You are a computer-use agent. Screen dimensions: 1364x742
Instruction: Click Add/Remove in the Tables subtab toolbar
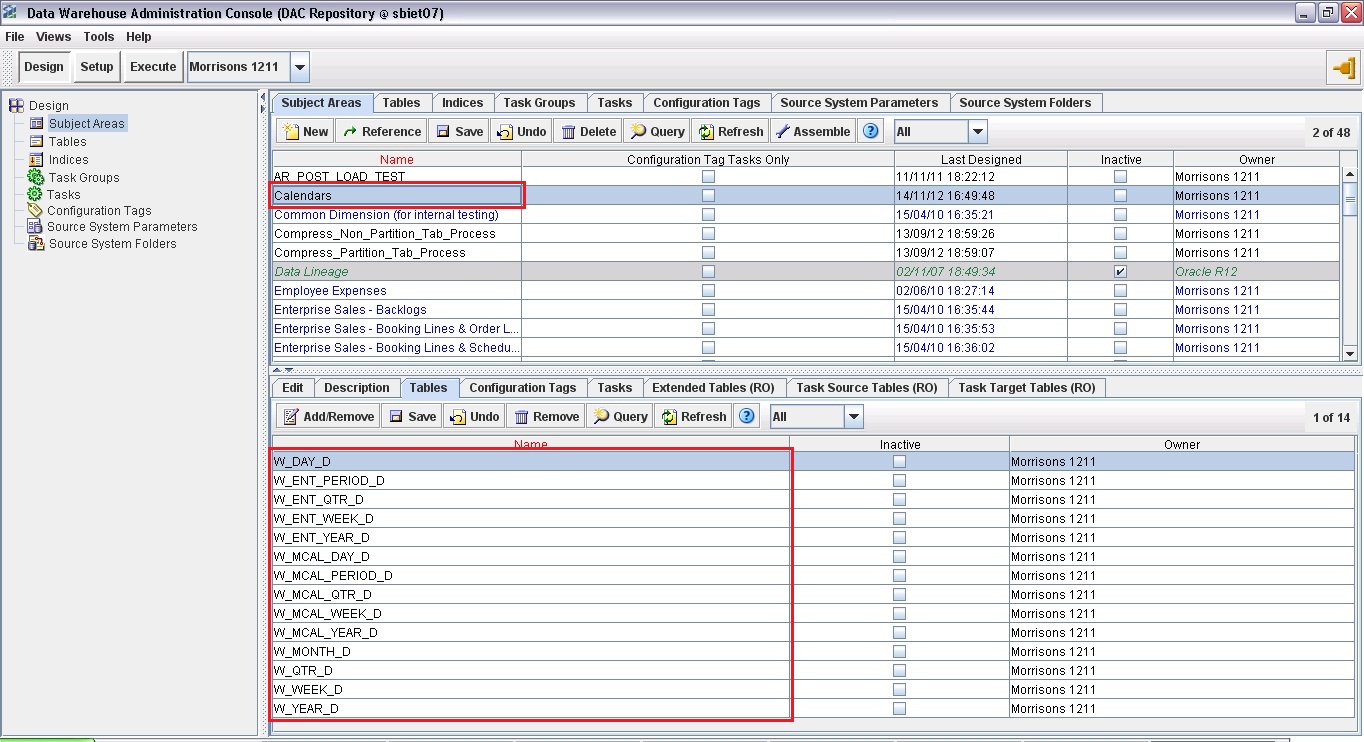pyautogui.click(x=326, y=416)
